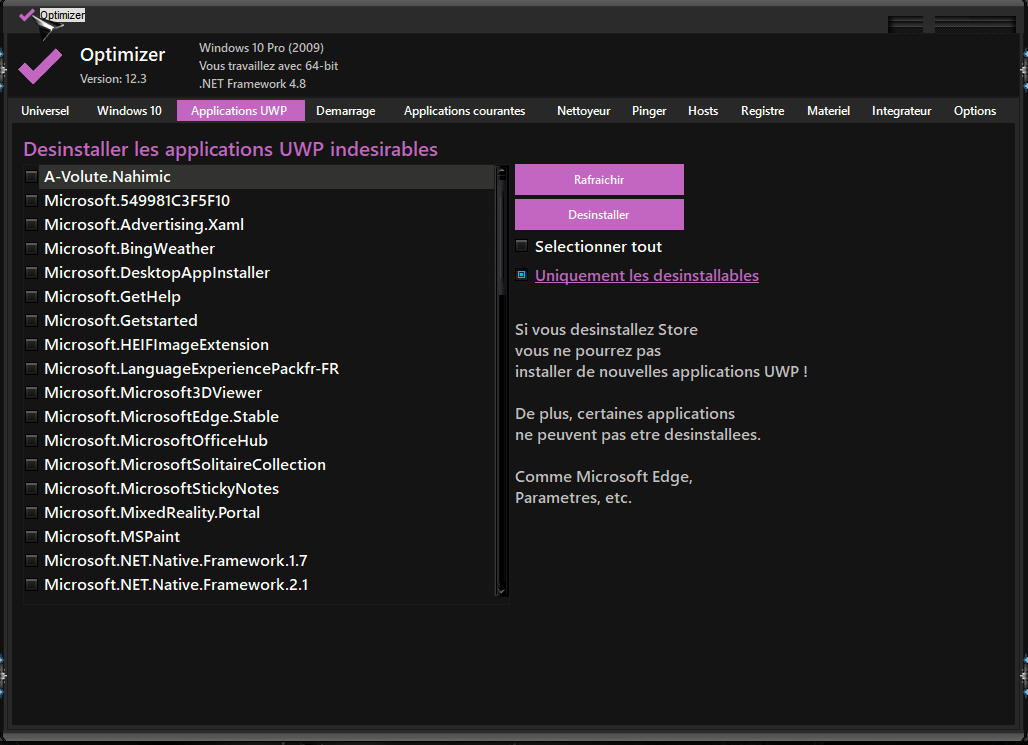1028x745 pixels.
Task: Click the small Optimizer title bar icon
Action: coord(27,15)
